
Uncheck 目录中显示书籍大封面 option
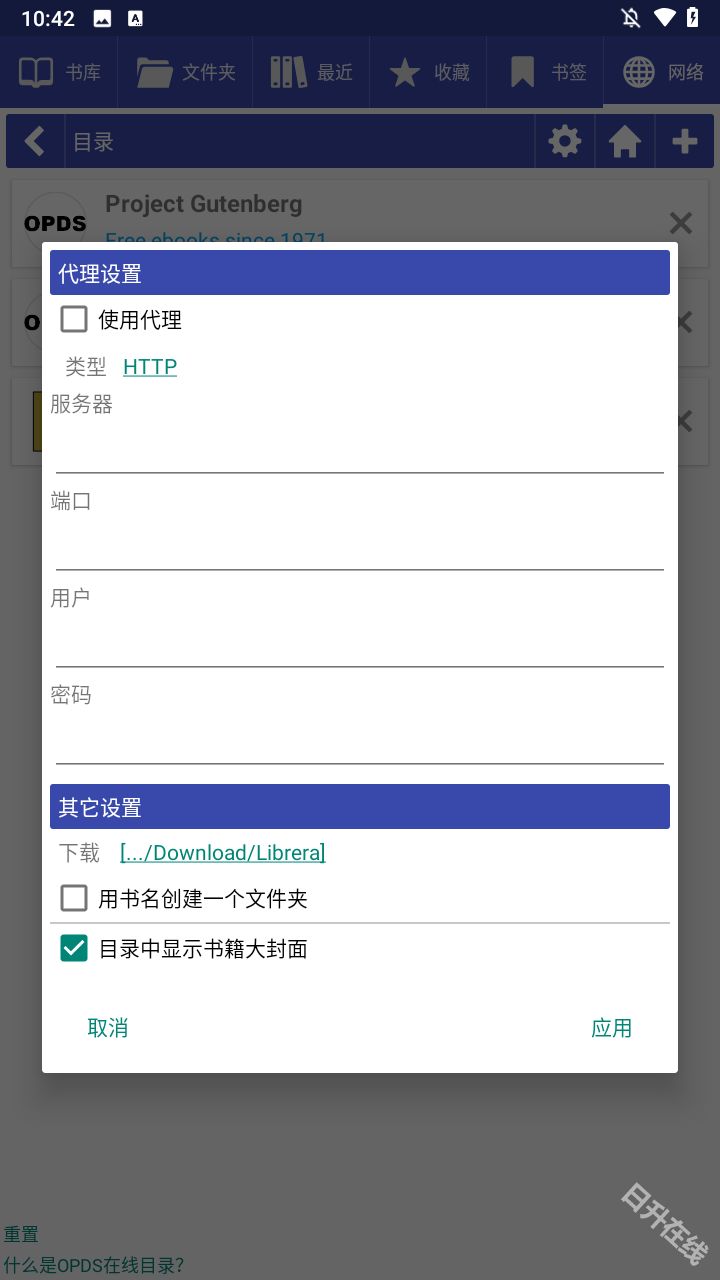[x=74, y=948]
